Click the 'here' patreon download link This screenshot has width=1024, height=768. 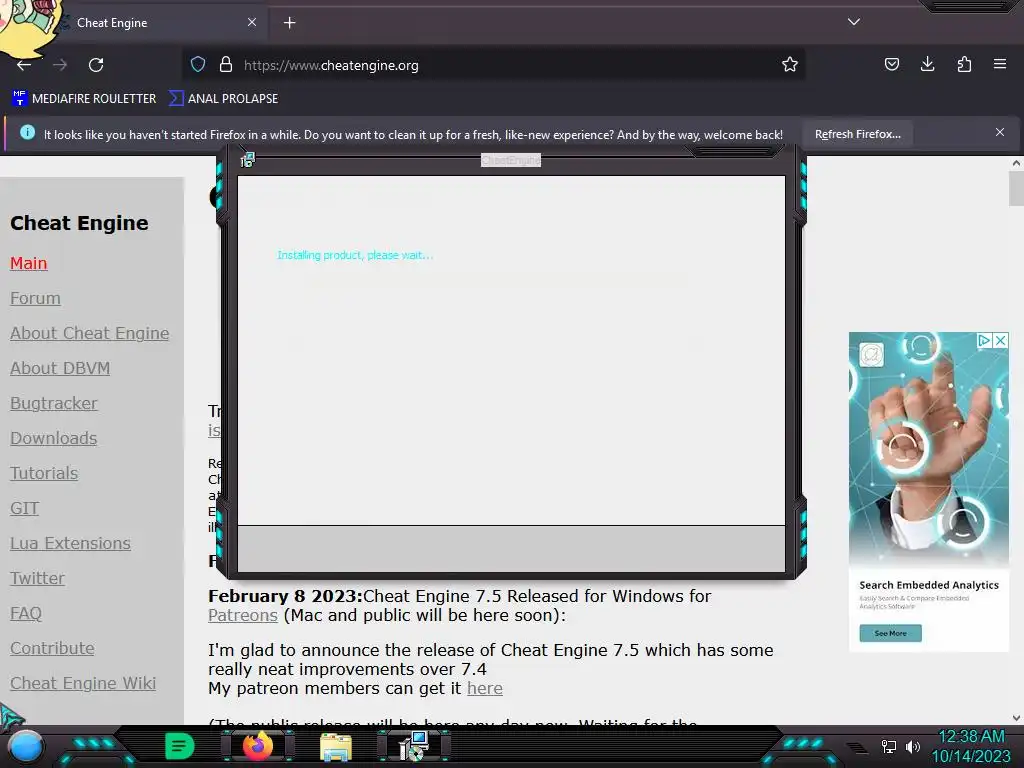pyautogui.click(x=485, y=689)
